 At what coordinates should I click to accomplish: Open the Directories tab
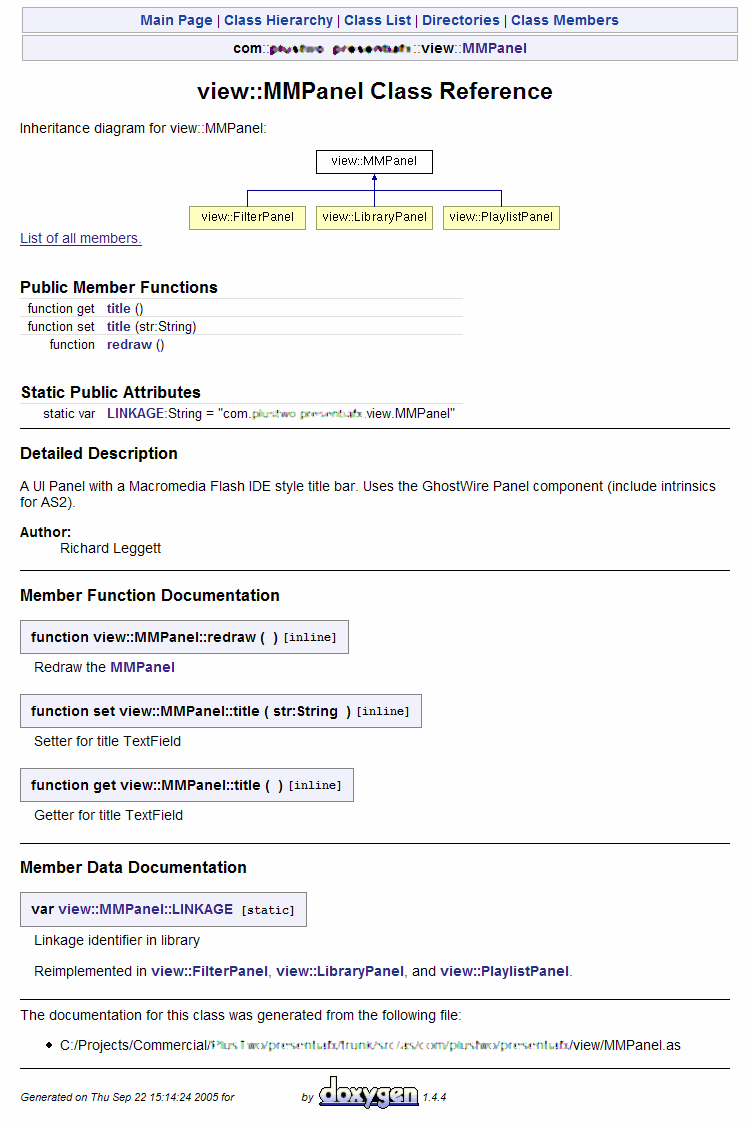pos(460,20)
